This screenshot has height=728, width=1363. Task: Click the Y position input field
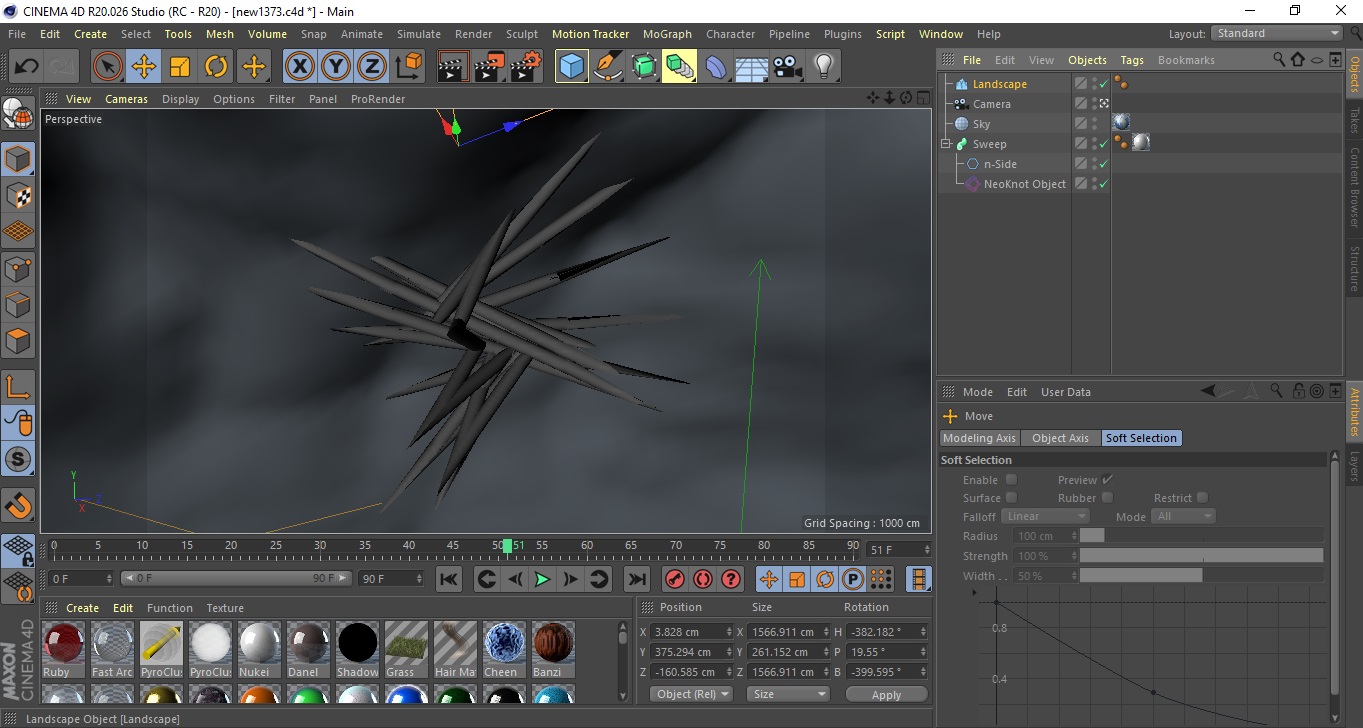click(688, 652)
